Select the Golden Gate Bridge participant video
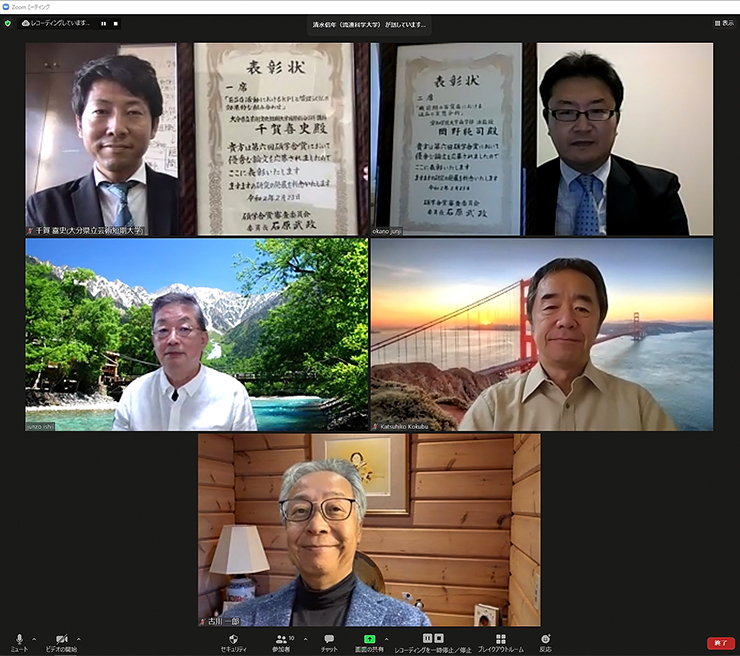Image resolution: width=740 pixels, height=656 pixels. coord(542,334)
